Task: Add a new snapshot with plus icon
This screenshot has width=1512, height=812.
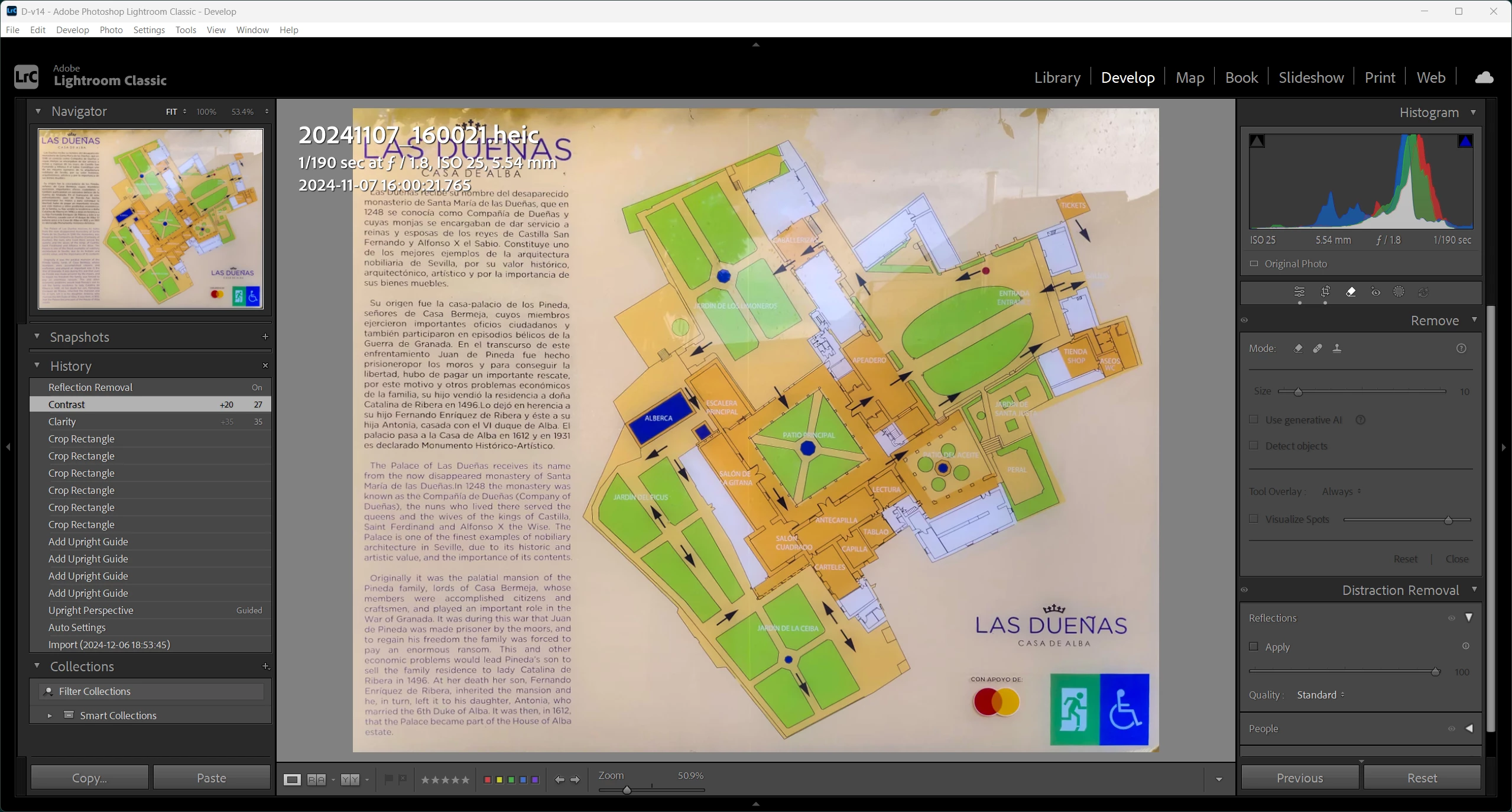Action: [x=265, y=337]
